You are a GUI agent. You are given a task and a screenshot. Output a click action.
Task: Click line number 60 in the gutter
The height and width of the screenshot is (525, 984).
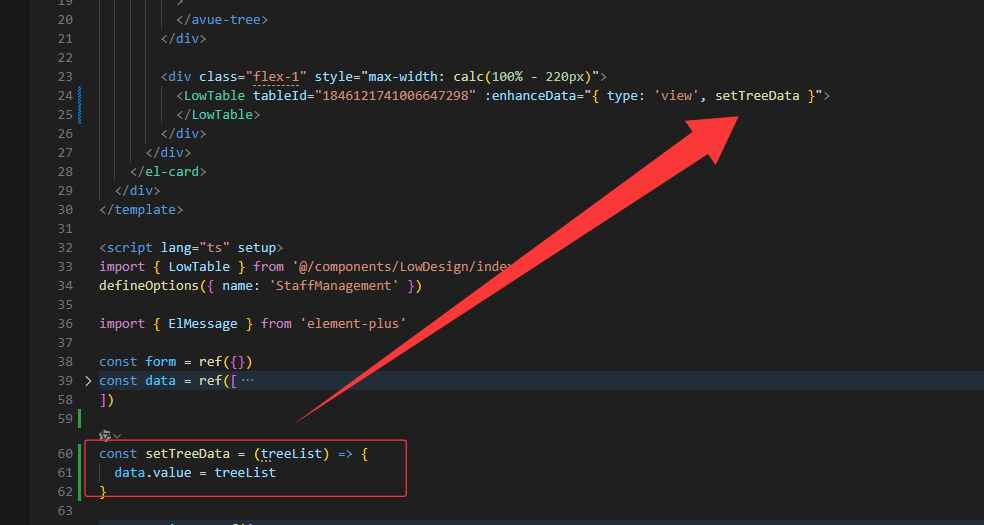coord(65,454)
